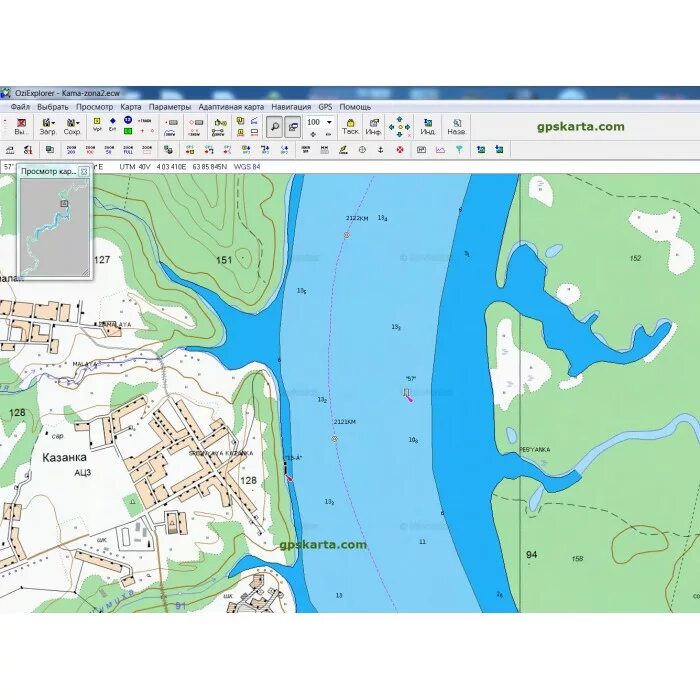Click the anchor icon in second toolbar
Image resolution: width=700 pixels, height=700 pixels.
(380, 150)
